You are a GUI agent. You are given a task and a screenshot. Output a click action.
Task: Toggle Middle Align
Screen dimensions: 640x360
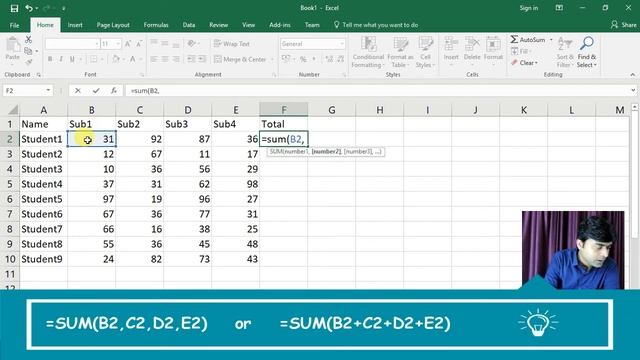click(165, 43)
